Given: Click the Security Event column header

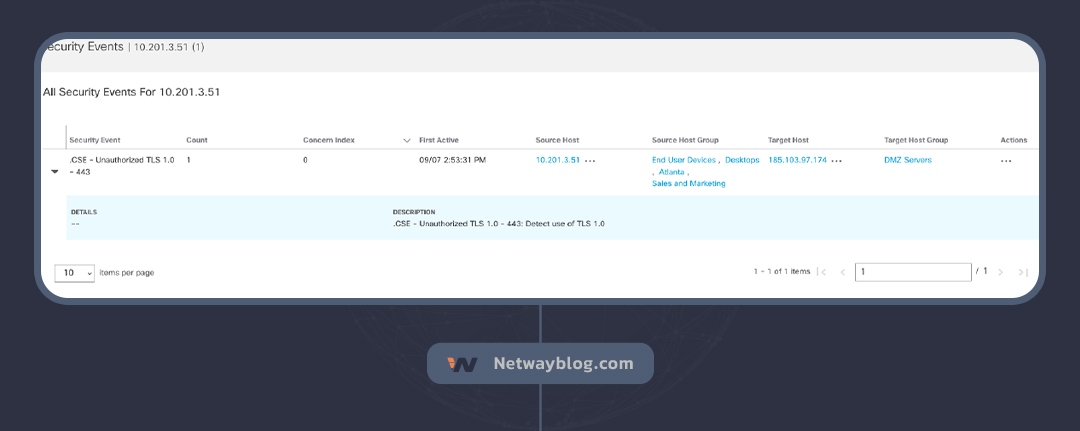Looking at the screenshot, I should [95, 140].
